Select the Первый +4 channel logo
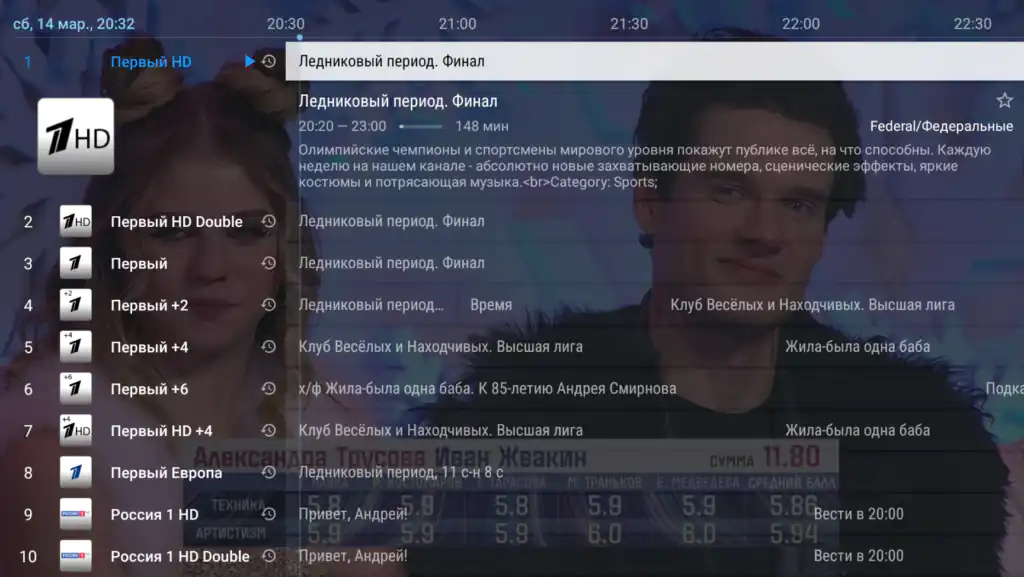Viewport: 1024px width, 577px height. point(76,347)
